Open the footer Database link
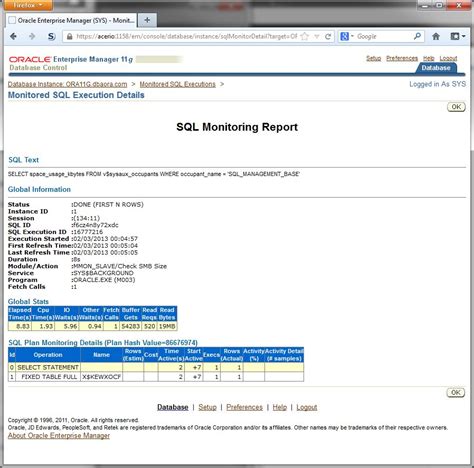The height and width of the screenshot is (468, 474). (173, 407)
